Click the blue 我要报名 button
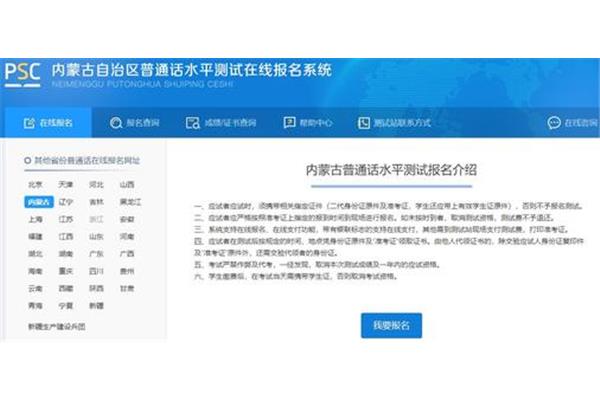 pos(391,325)
